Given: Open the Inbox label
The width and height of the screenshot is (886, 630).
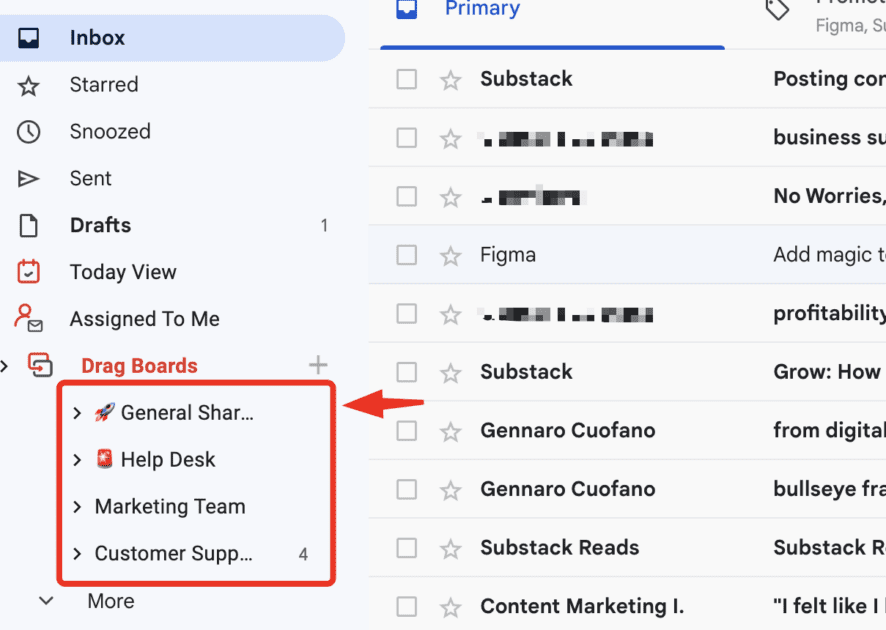Looking at the screenshot, I should point(97,38).
